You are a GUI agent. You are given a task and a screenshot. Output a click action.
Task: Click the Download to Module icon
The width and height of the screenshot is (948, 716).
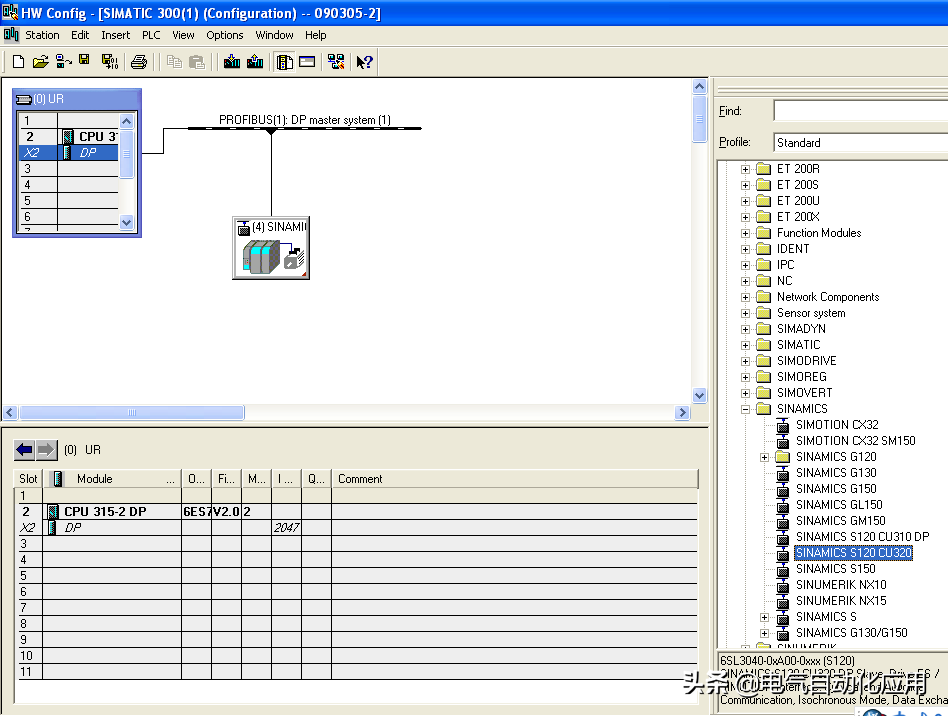(x=232, y=62)
